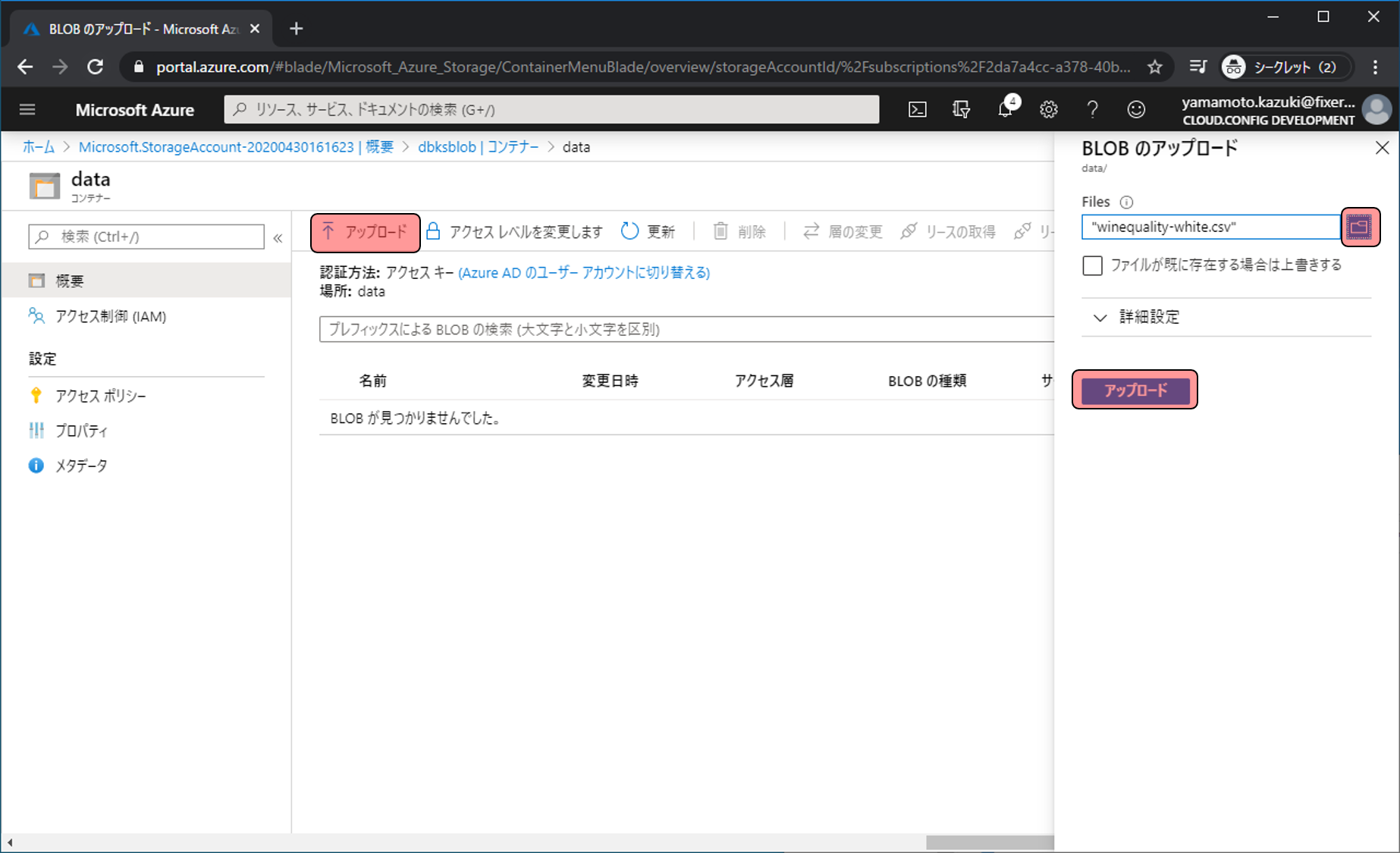Viewport: 1400px width, 853px height.
Task: Click Azure AD user account switch link
Action: click(584, 273)
